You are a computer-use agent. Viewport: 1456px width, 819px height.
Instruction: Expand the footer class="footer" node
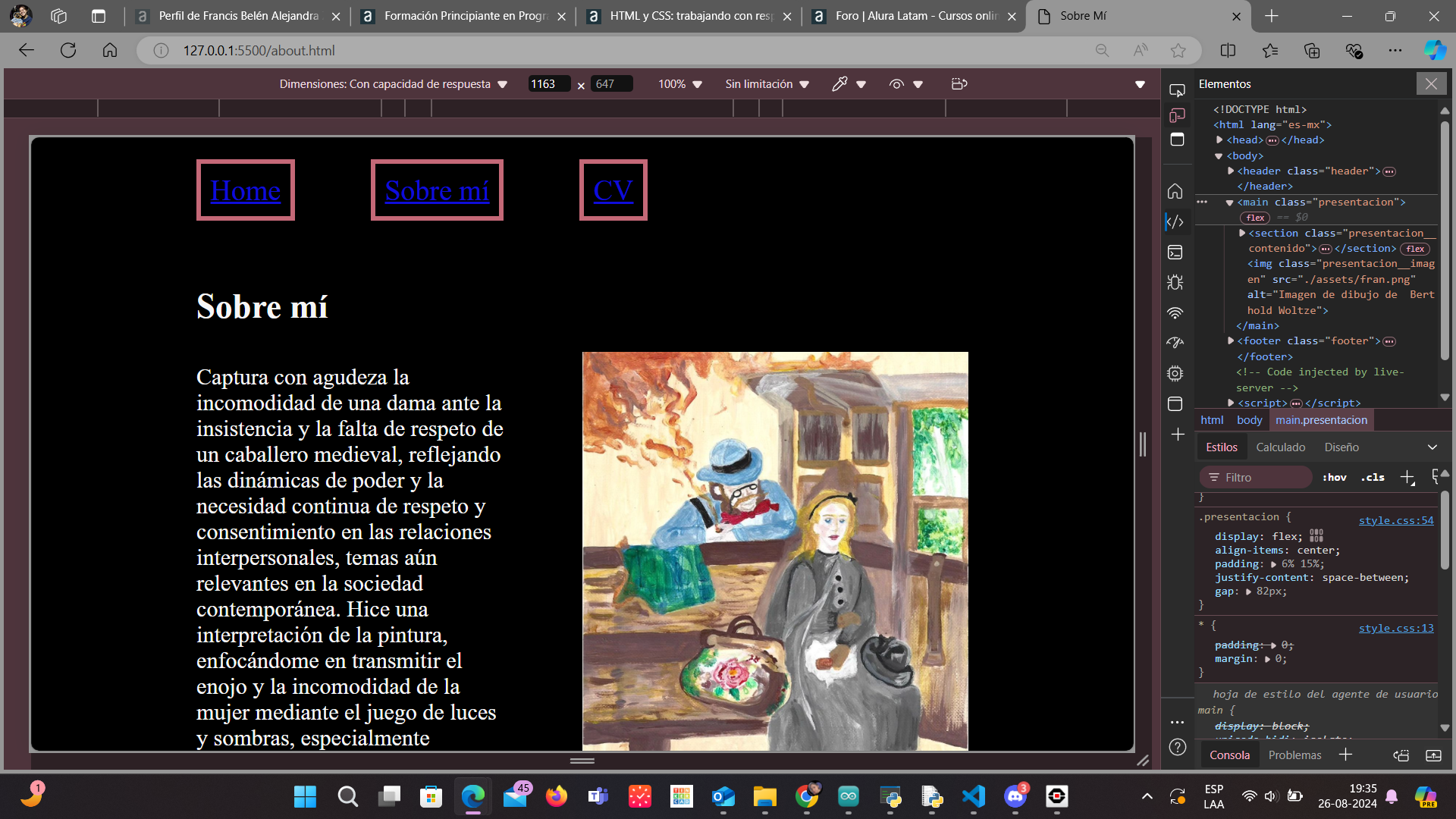[1231, 341]
